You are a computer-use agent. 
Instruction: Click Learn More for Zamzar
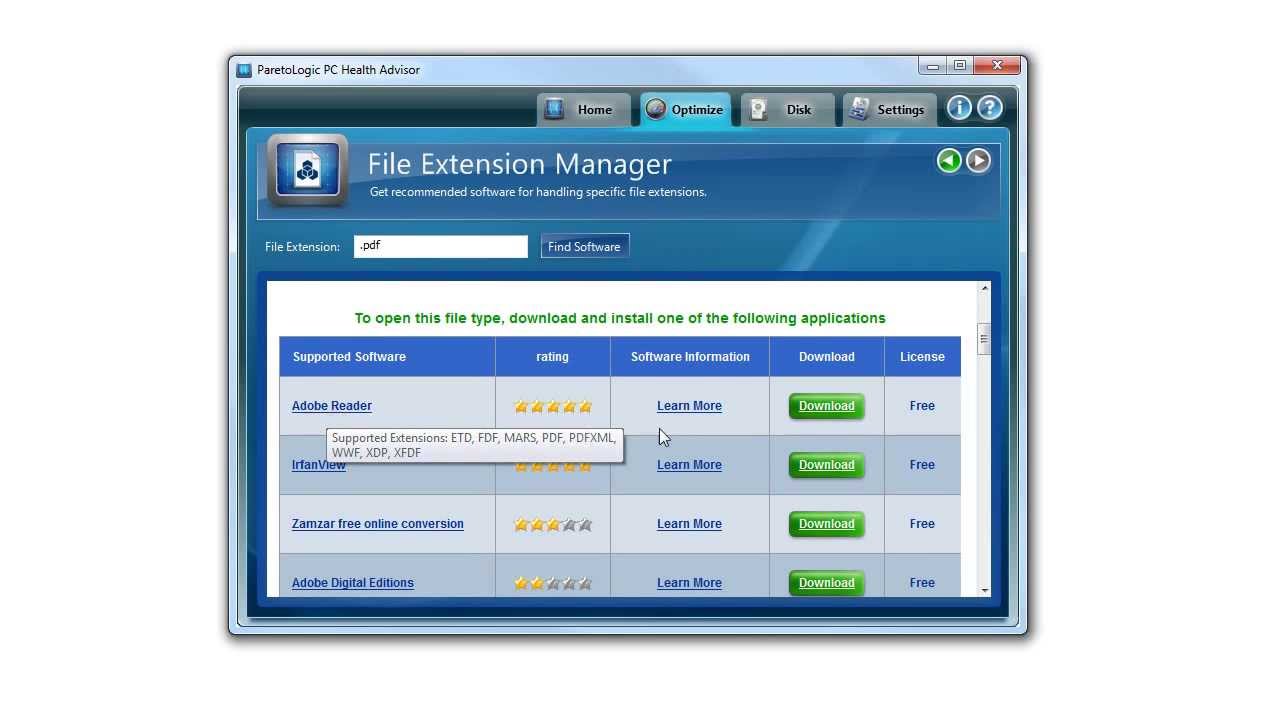(689, 524)
